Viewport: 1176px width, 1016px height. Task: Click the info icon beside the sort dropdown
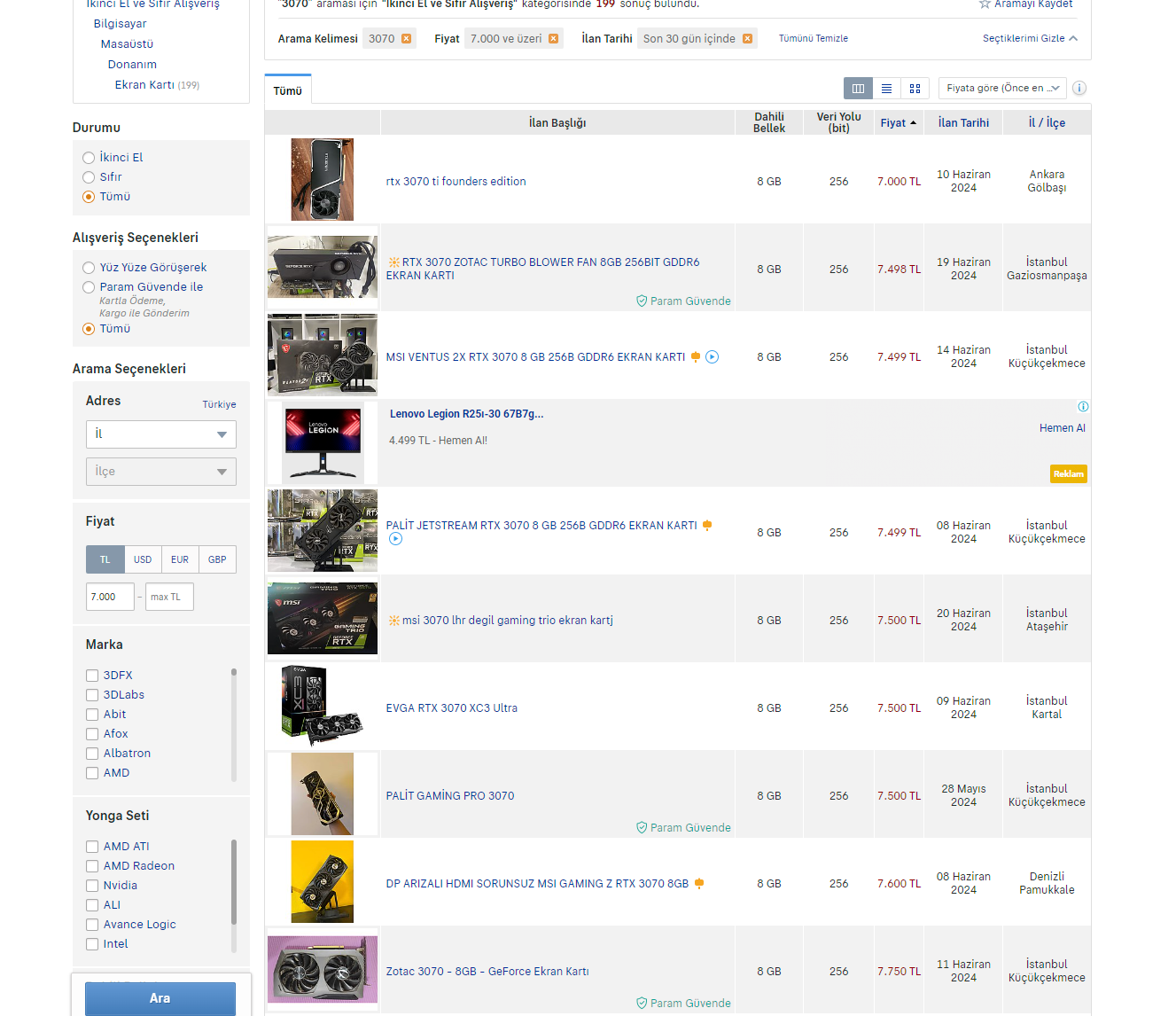(1079, 88)
